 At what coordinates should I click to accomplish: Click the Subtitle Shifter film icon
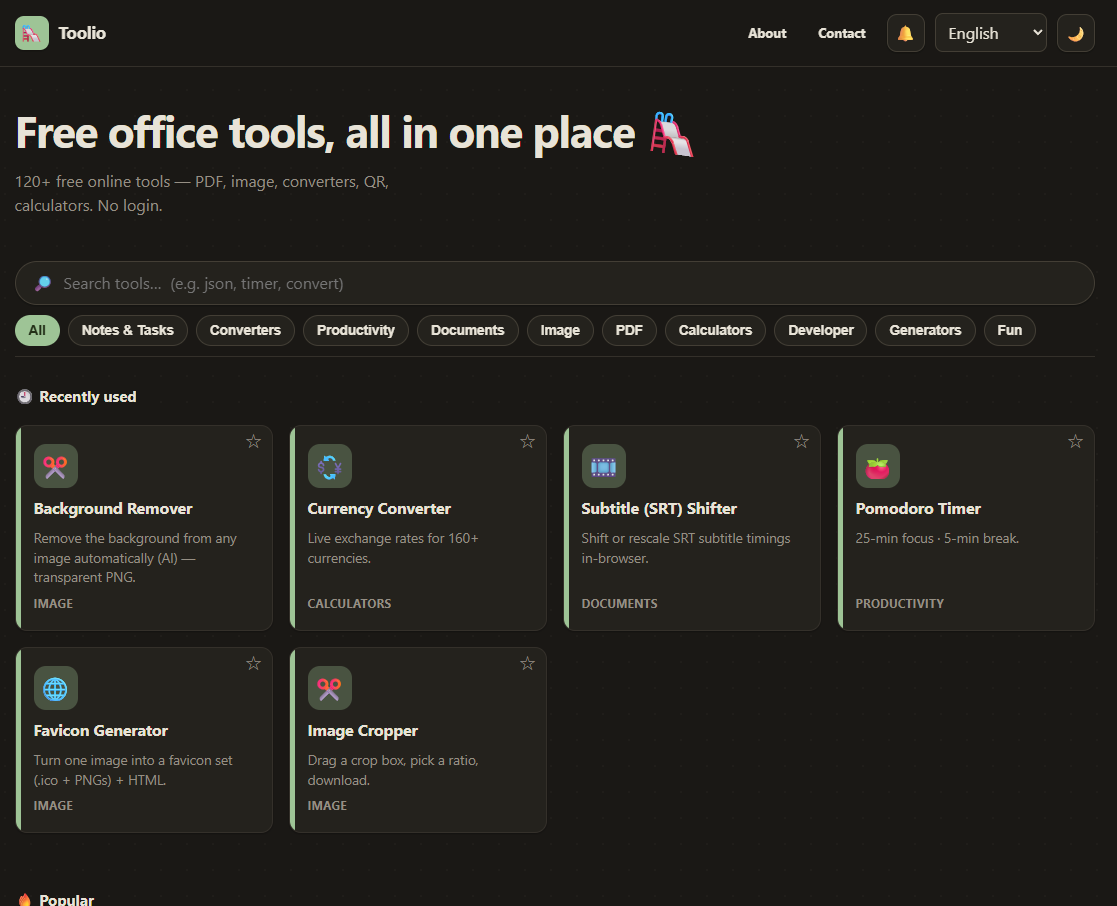[603, 466]
